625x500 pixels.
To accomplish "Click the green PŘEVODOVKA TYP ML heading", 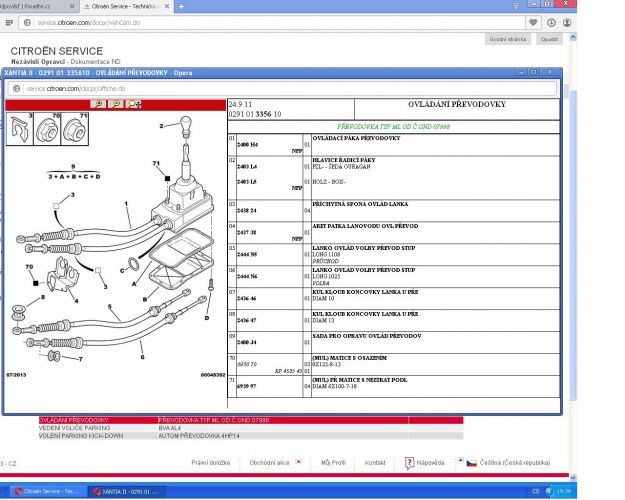I will 393,127.
